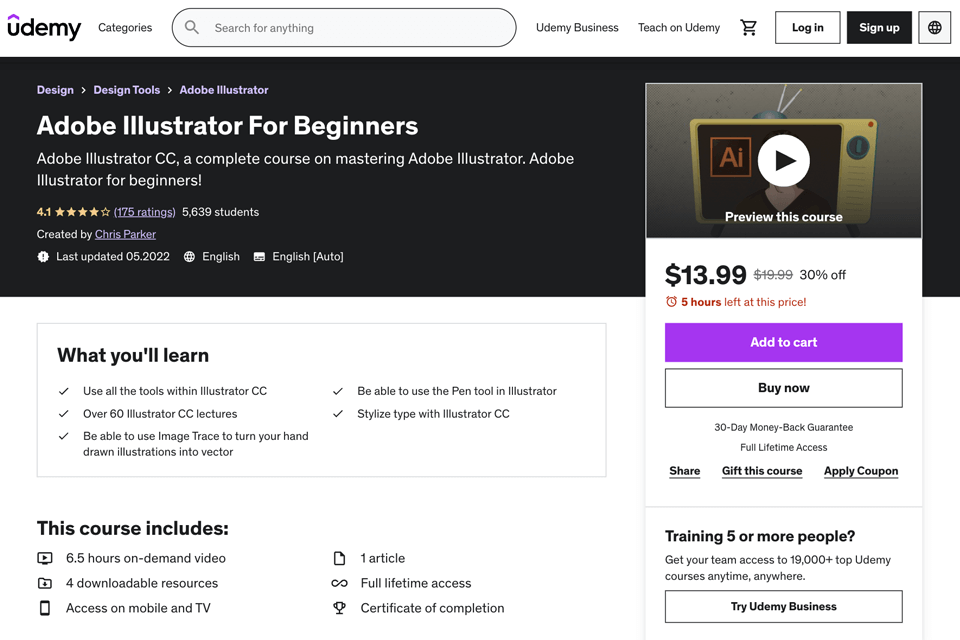The width and height of the screenshot is (960, 640).
Task: Click '6.5 hours on-demand video' text
Action: (146, 558)
